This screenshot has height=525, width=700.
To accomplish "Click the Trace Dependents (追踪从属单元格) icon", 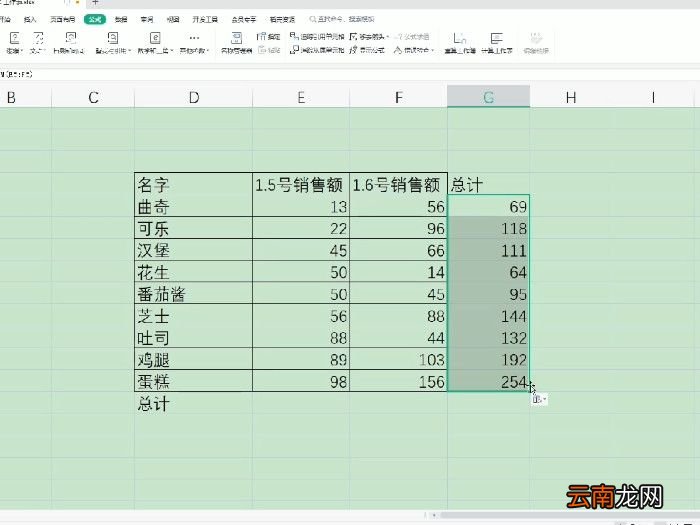I will click(x=294, y=50).
